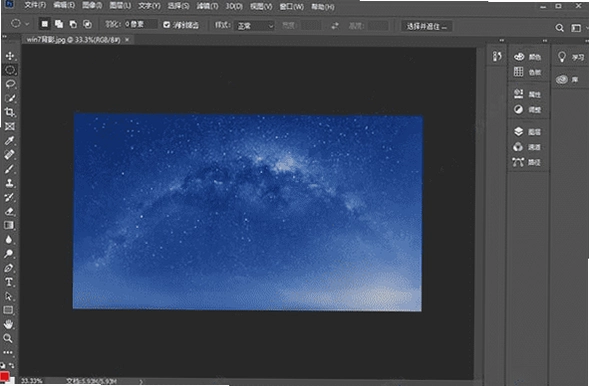This screenshot has height=386, width=589.
Task: Choose New Selection mode button
Action: (x=45, y=24)
